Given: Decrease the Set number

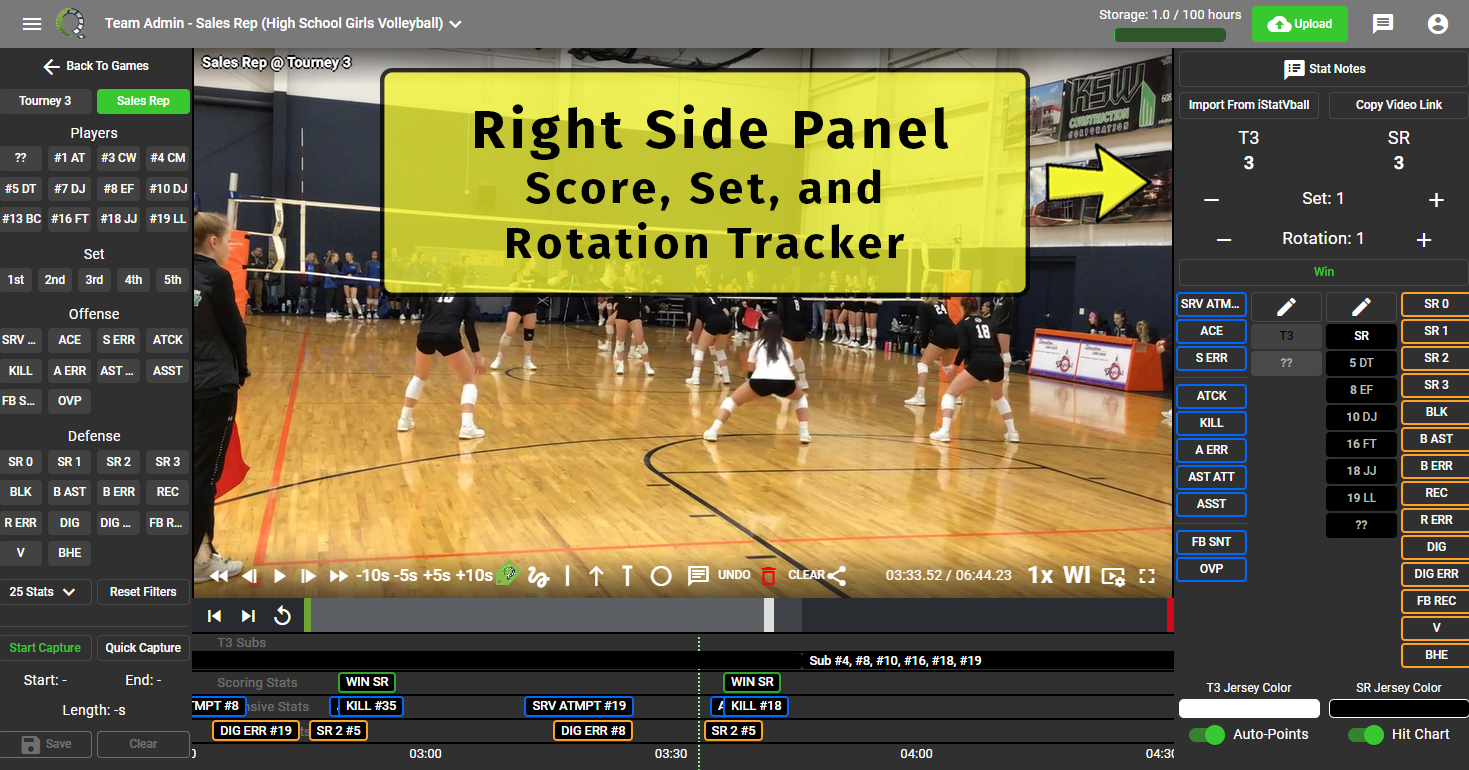Looking at the screenshot, I should (1211, 200).
